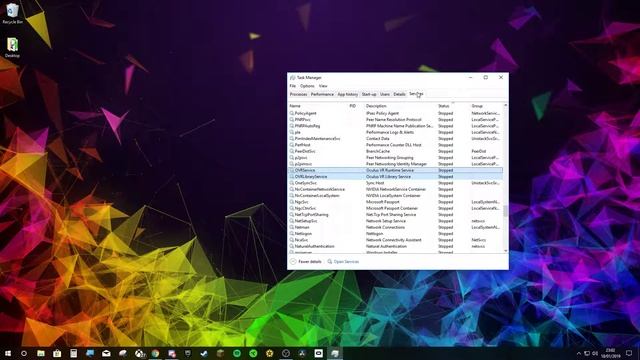This screenshot has height=360, width=640.
Task: Select the p2psvc service row
Action: [x=396, y=158]
